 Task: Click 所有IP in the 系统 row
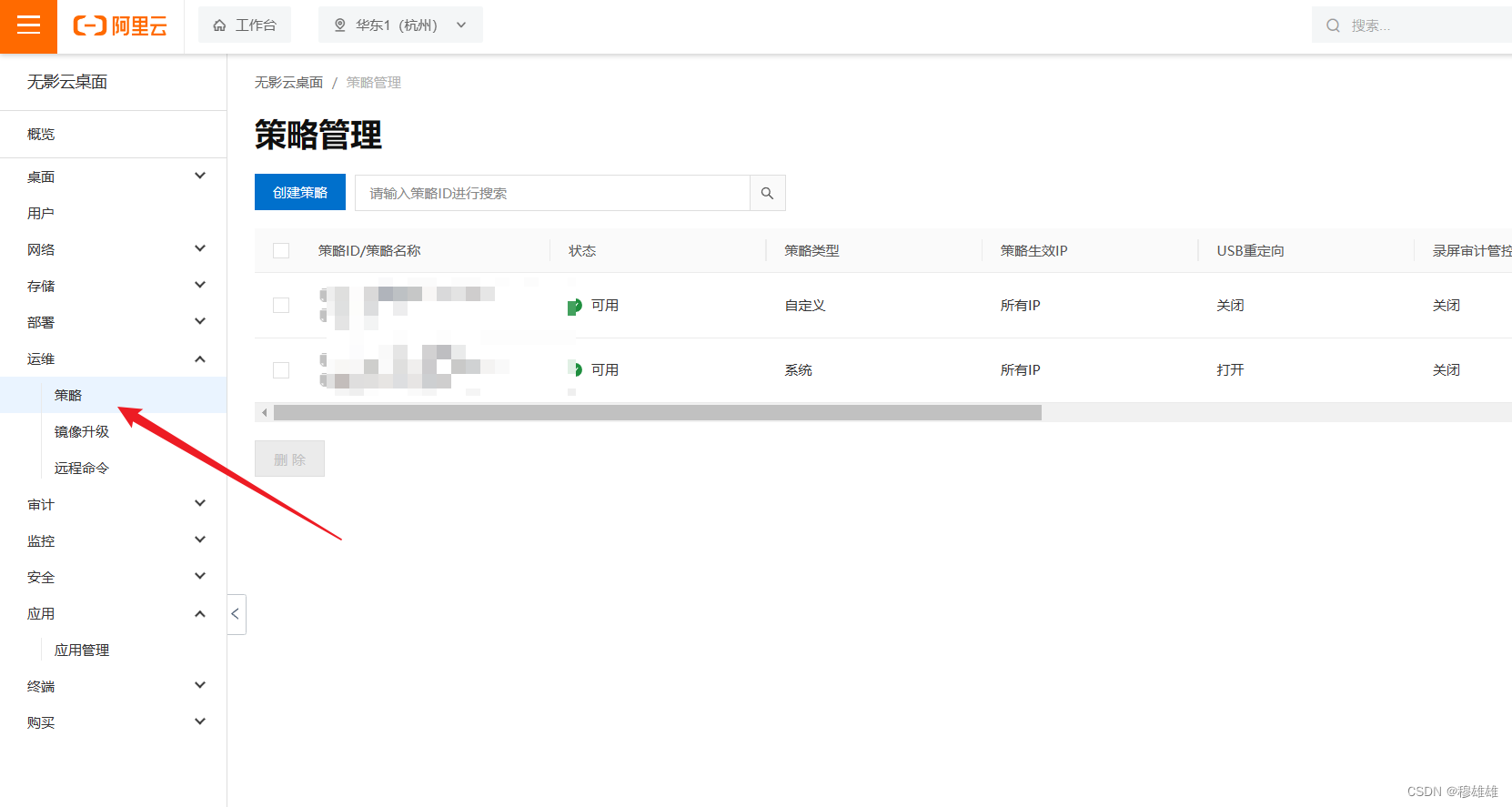click(1021, 370)
